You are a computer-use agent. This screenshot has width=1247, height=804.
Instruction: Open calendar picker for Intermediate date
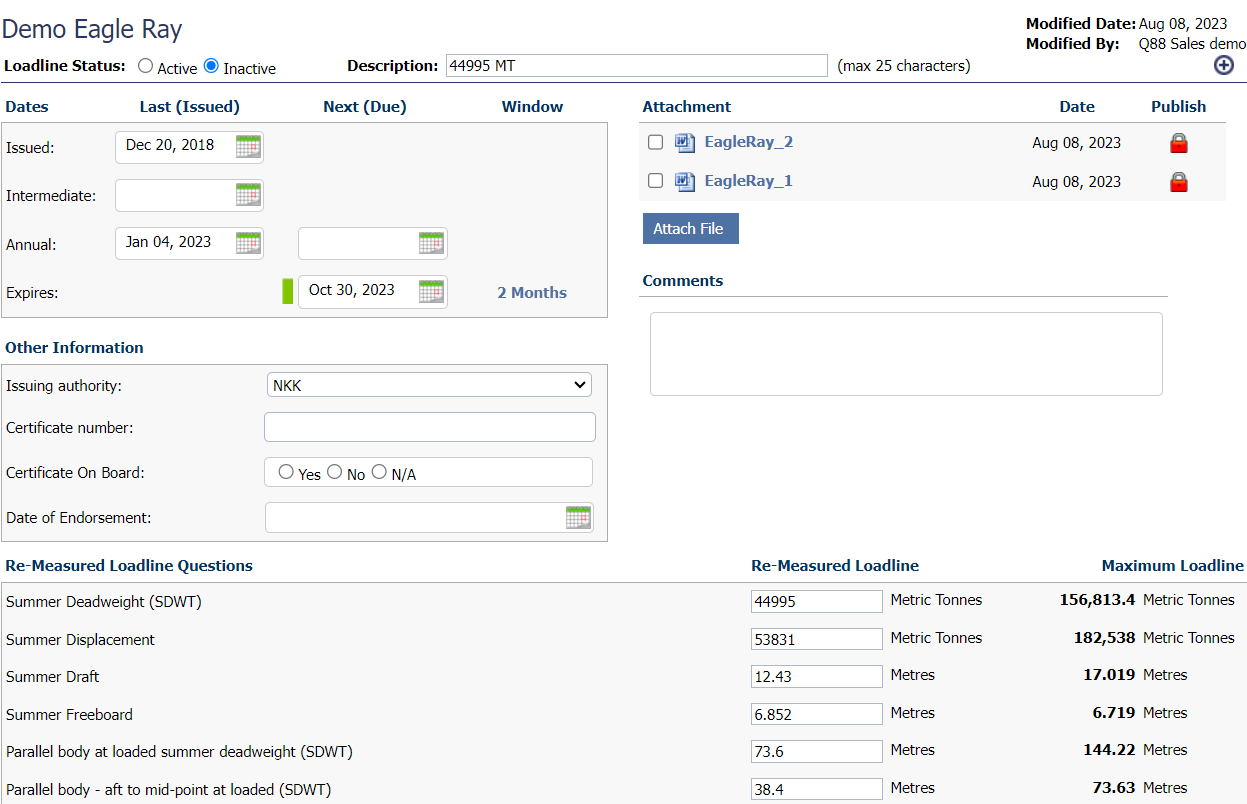coord(248,195)
